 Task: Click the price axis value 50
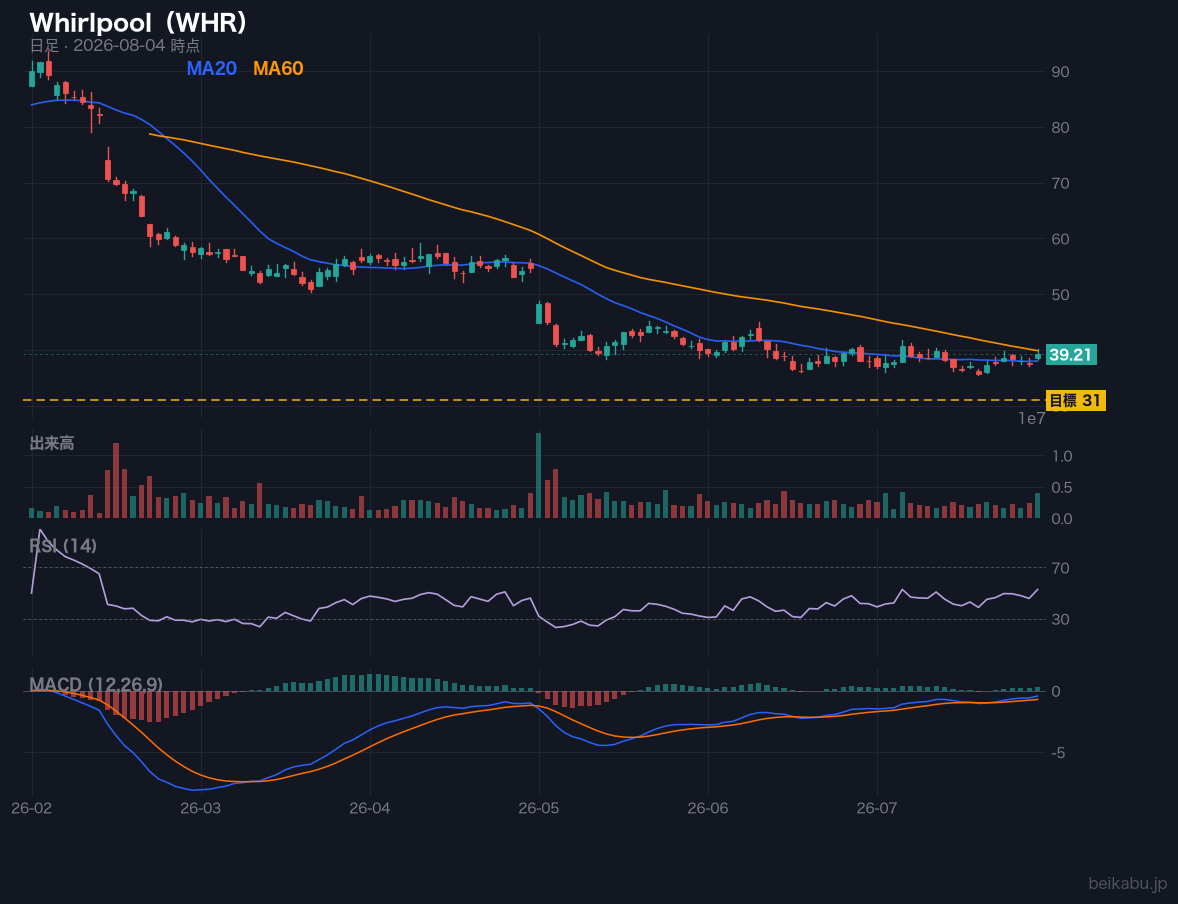(x=1061, y=295)
